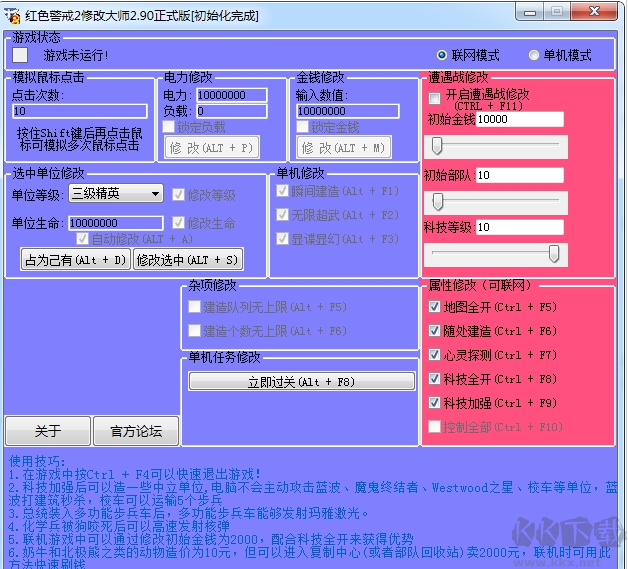Open the 单位等级 dropdown
This screenshot has height=569, width=628.
point(116,194)
